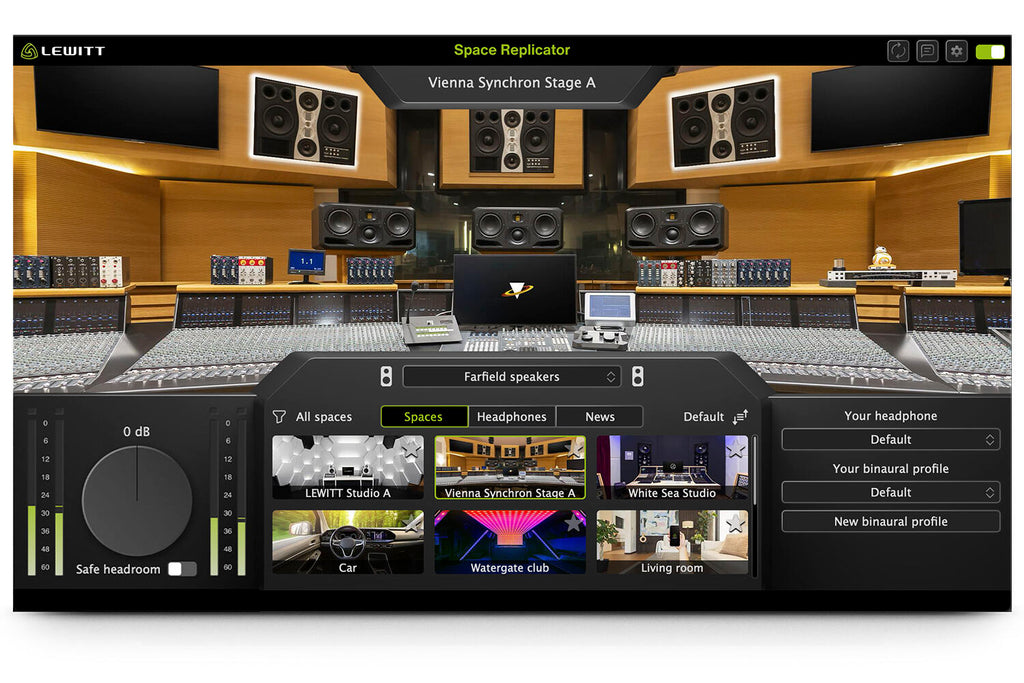Open the Your headphone dropdown
Viewport: 1024px width, 683px height.
891,439
